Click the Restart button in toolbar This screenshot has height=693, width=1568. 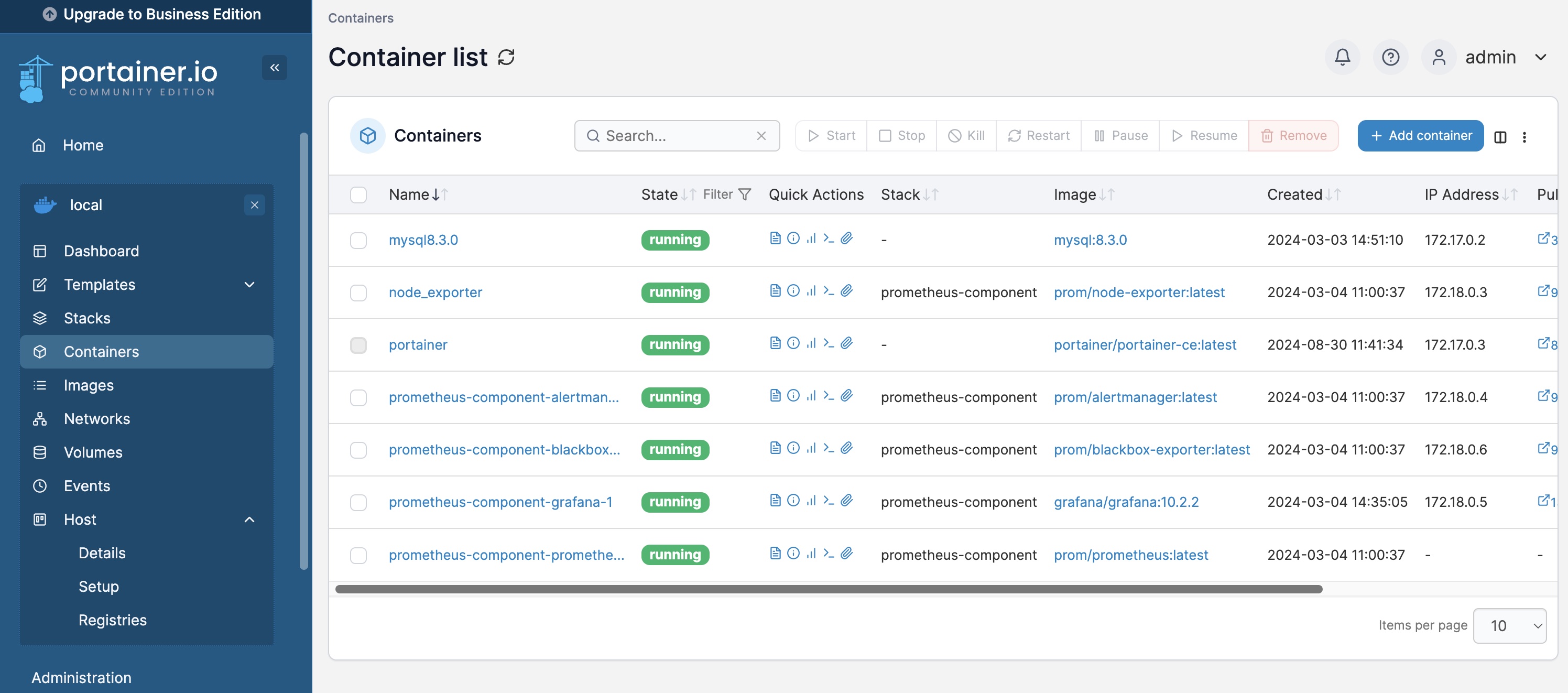[x=1039, y=136]
